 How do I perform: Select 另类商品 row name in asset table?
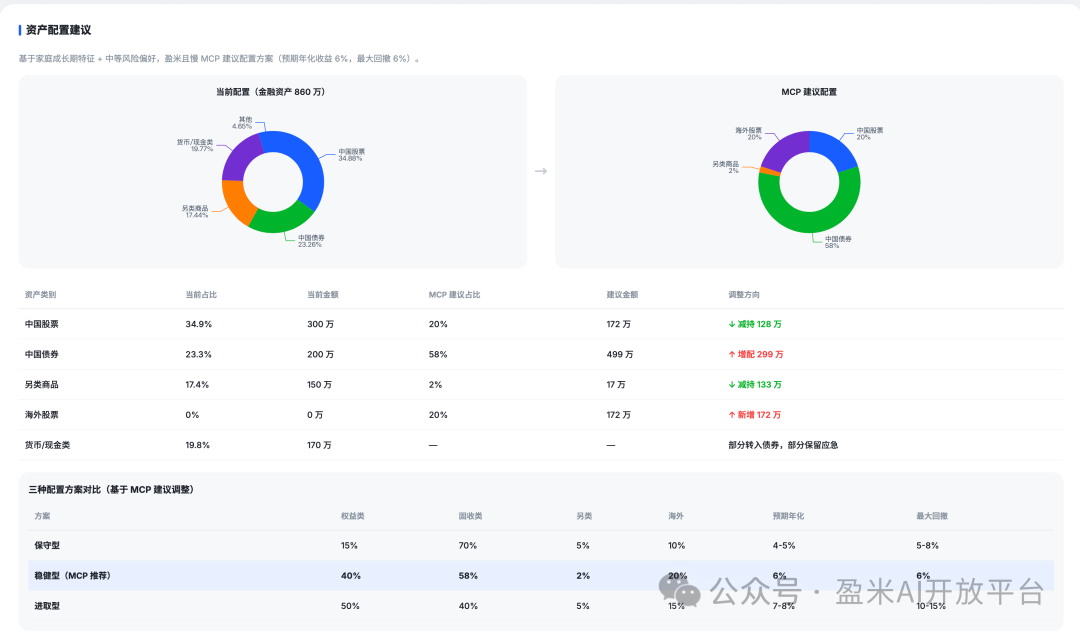tap(41, 385)
